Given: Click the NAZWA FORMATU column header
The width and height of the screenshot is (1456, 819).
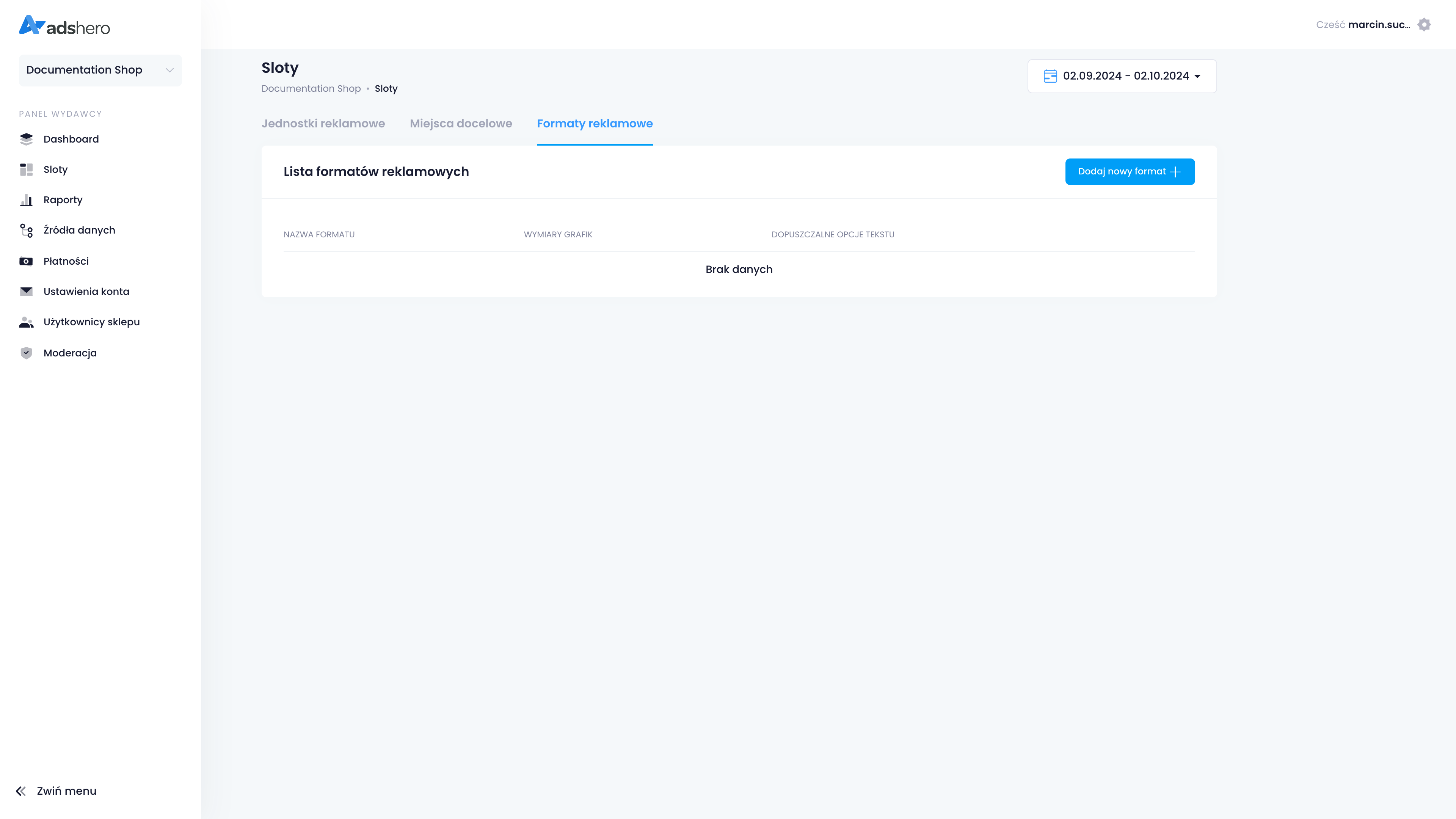Looking at the screenshot, I should (x=319, y=235).
